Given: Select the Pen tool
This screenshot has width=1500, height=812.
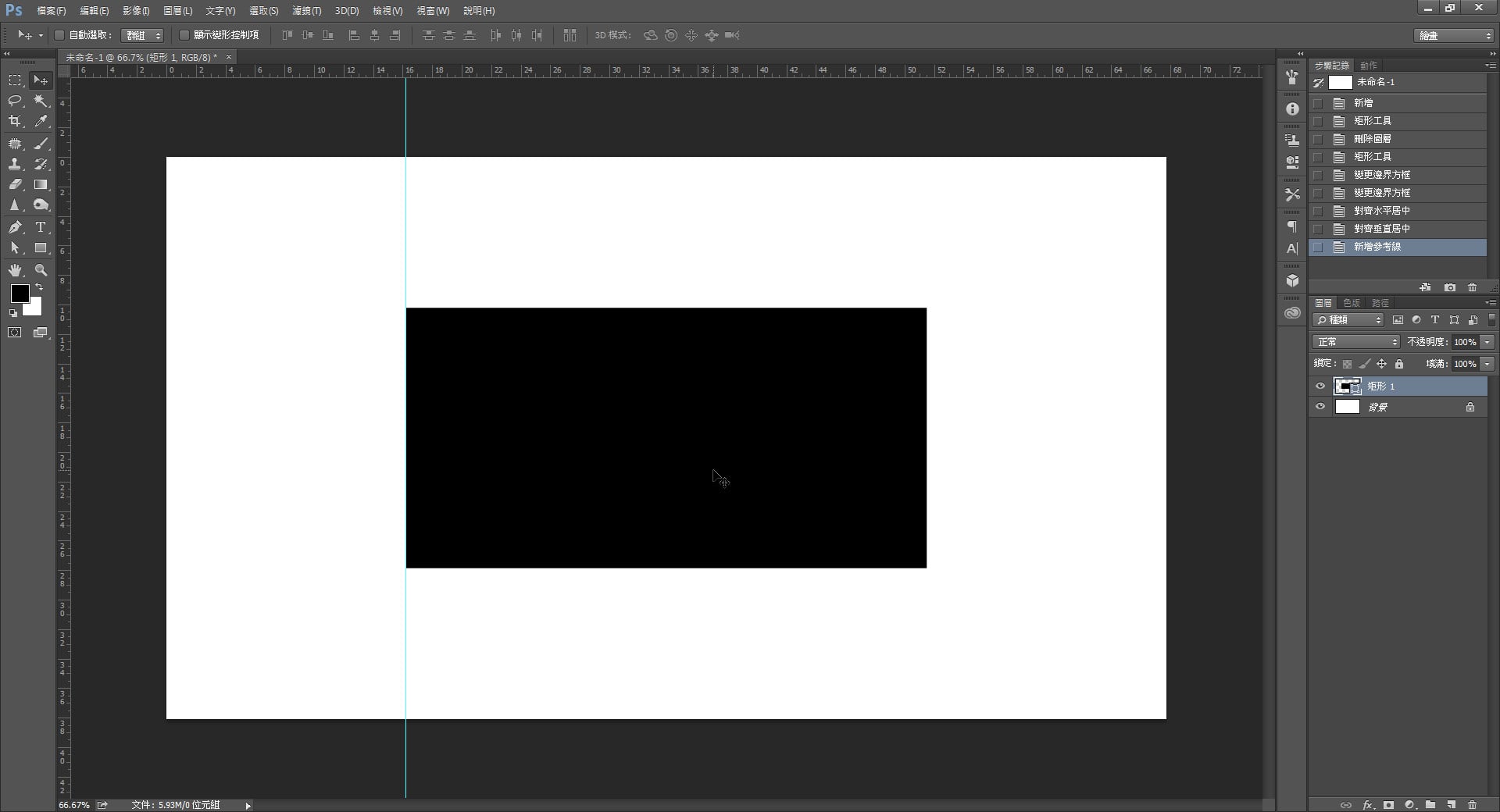Looking at the screenshot, I should coord(15,227).
